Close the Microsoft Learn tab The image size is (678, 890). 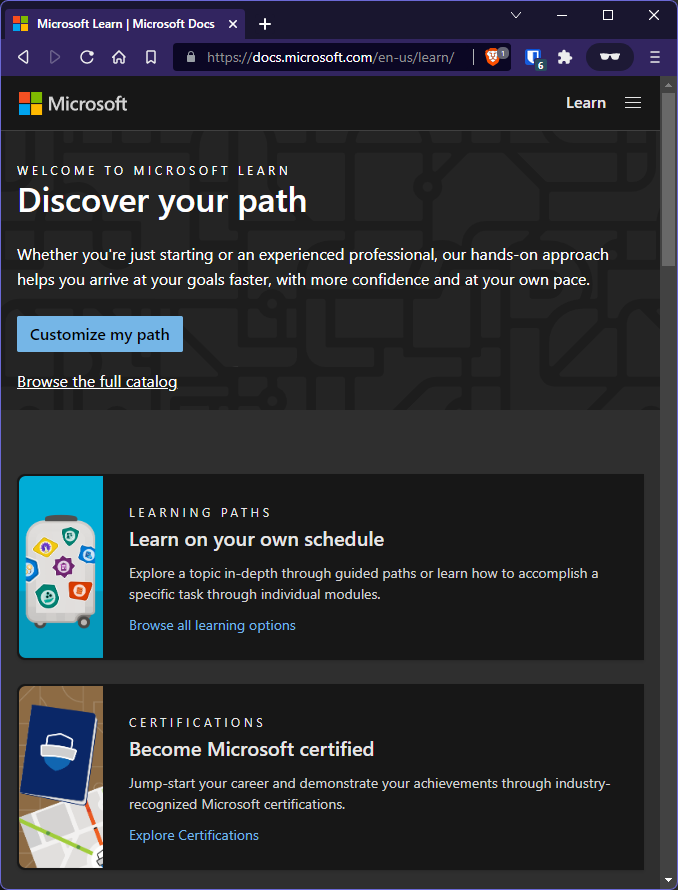pos(233,24)
